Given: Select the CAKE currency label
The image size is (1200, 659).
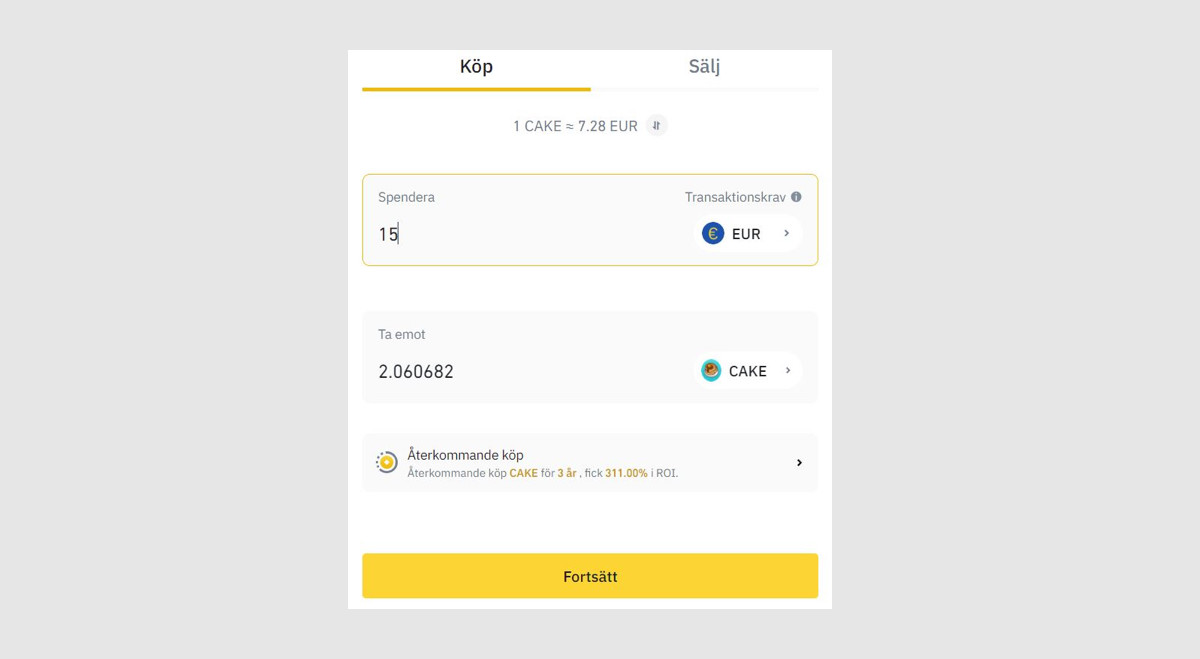Looking at the screenshot, I should tap(747, 371).
